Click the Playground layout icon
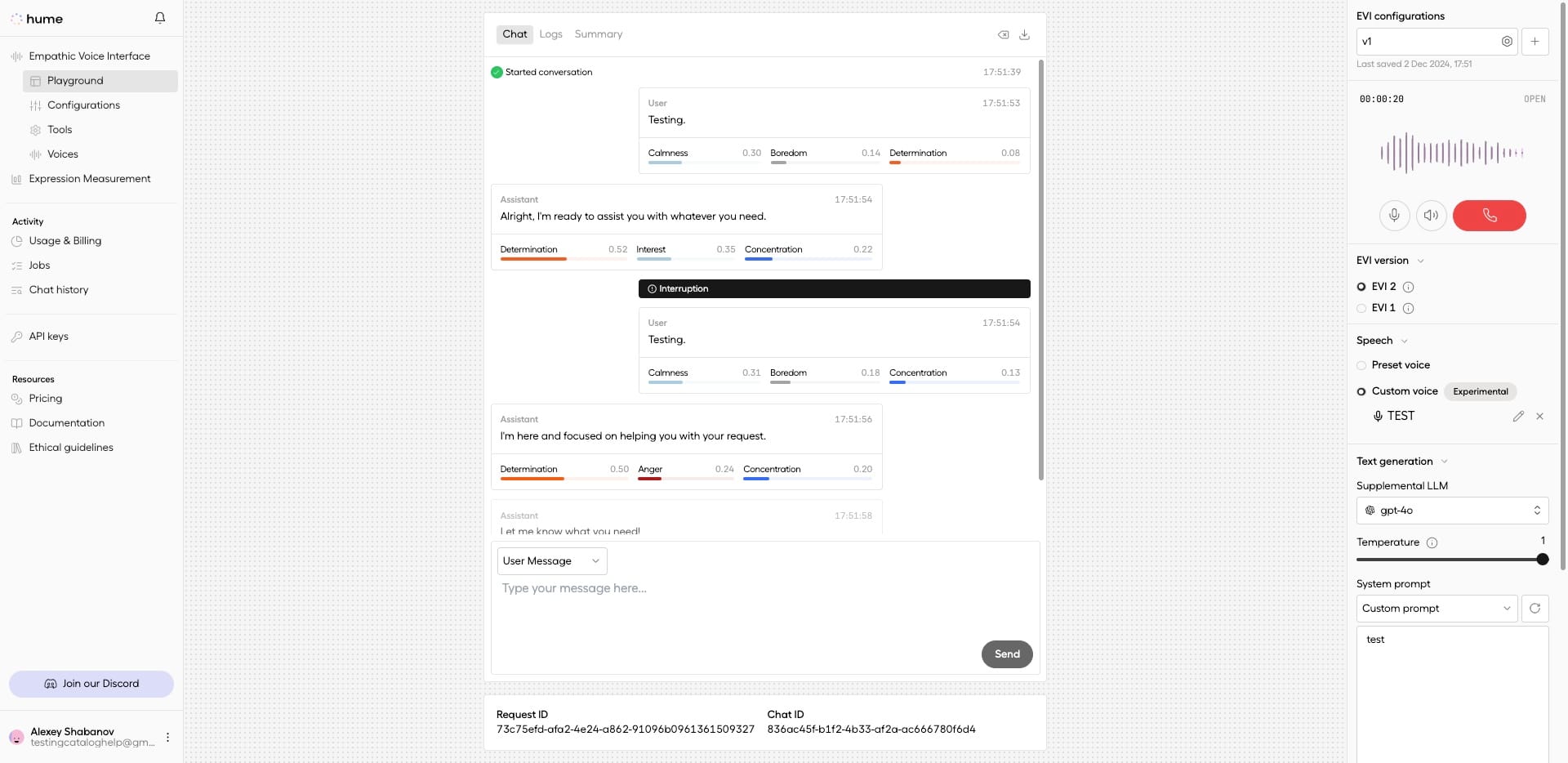The width and height of the screenshot is (1568, 763). [35, 81]
